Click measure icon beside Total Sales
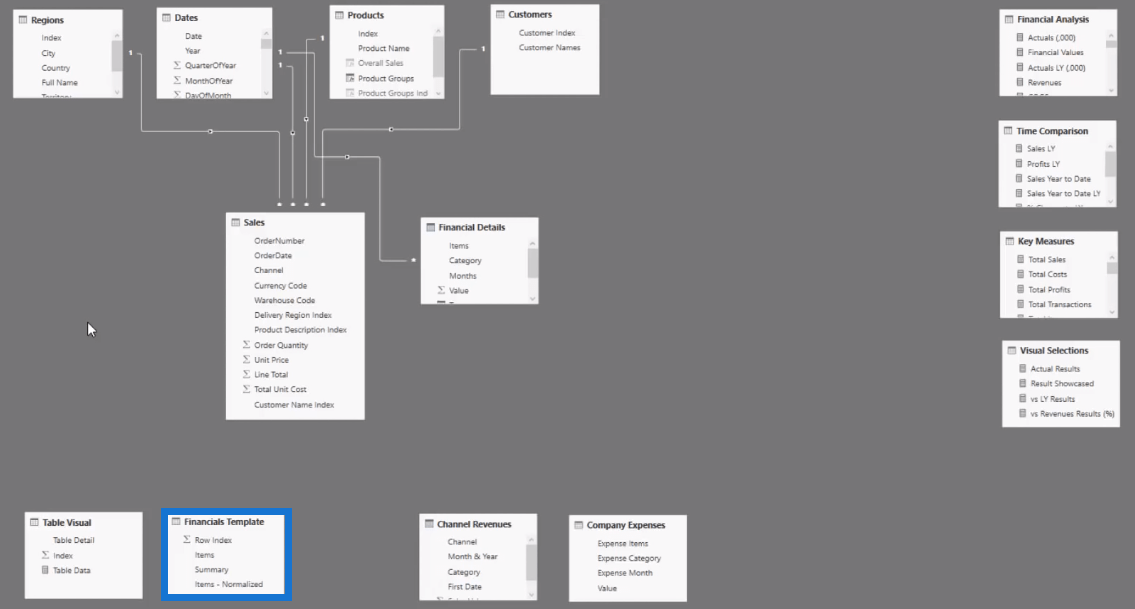The height and width of the screenshot is (609, 1135). click(x=1021, y=259)
